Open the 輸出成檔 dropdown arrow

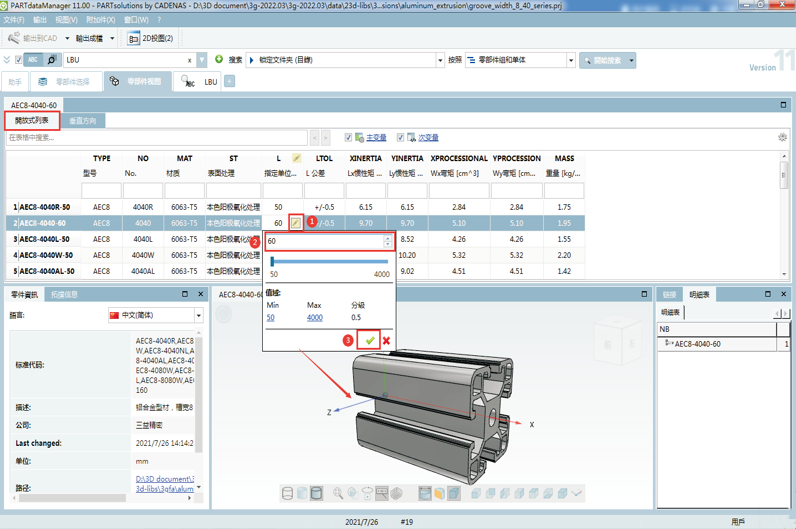point(112,39)
